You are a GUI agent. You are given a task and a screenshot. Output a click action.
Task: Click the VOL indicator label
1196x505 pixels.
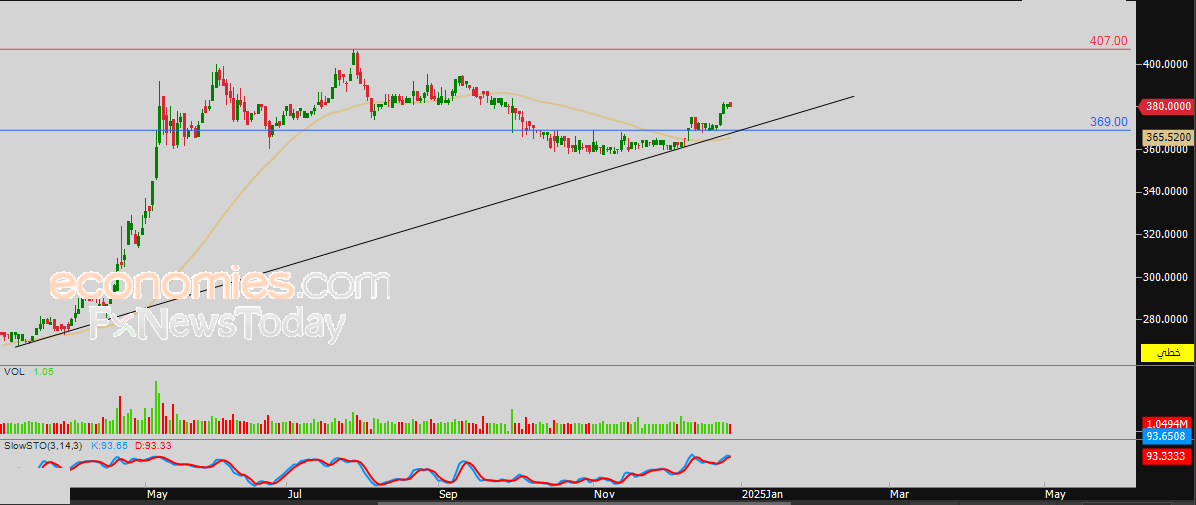coord(12,372)
